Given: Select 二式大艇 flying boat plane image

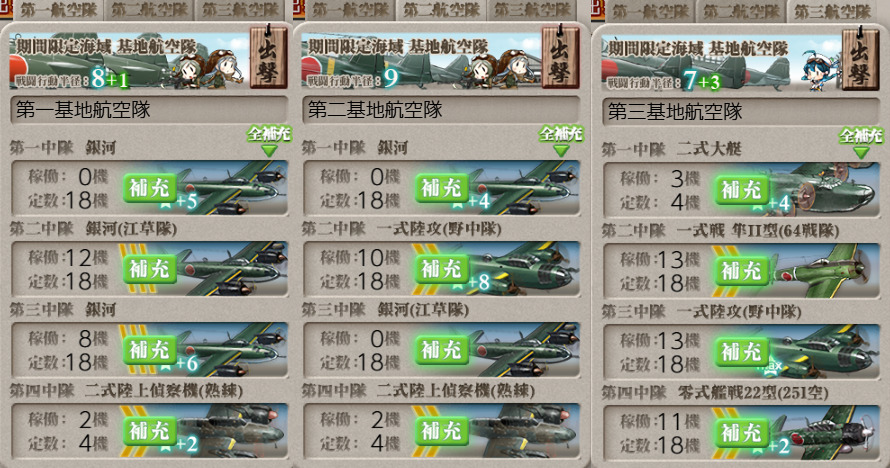Looking at the screenshot, I should pos(823,189).
